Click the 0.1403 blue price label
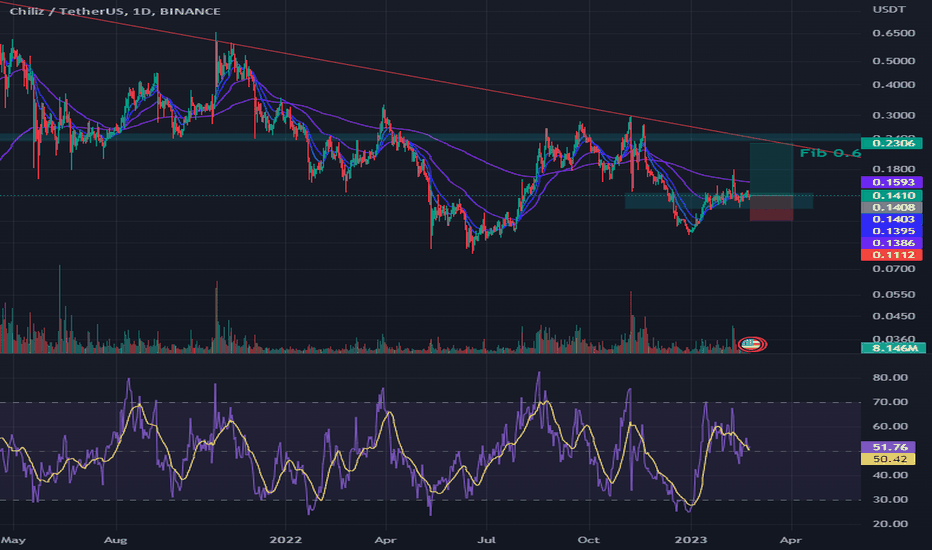 pyautogui.click(x=892, y=219)
